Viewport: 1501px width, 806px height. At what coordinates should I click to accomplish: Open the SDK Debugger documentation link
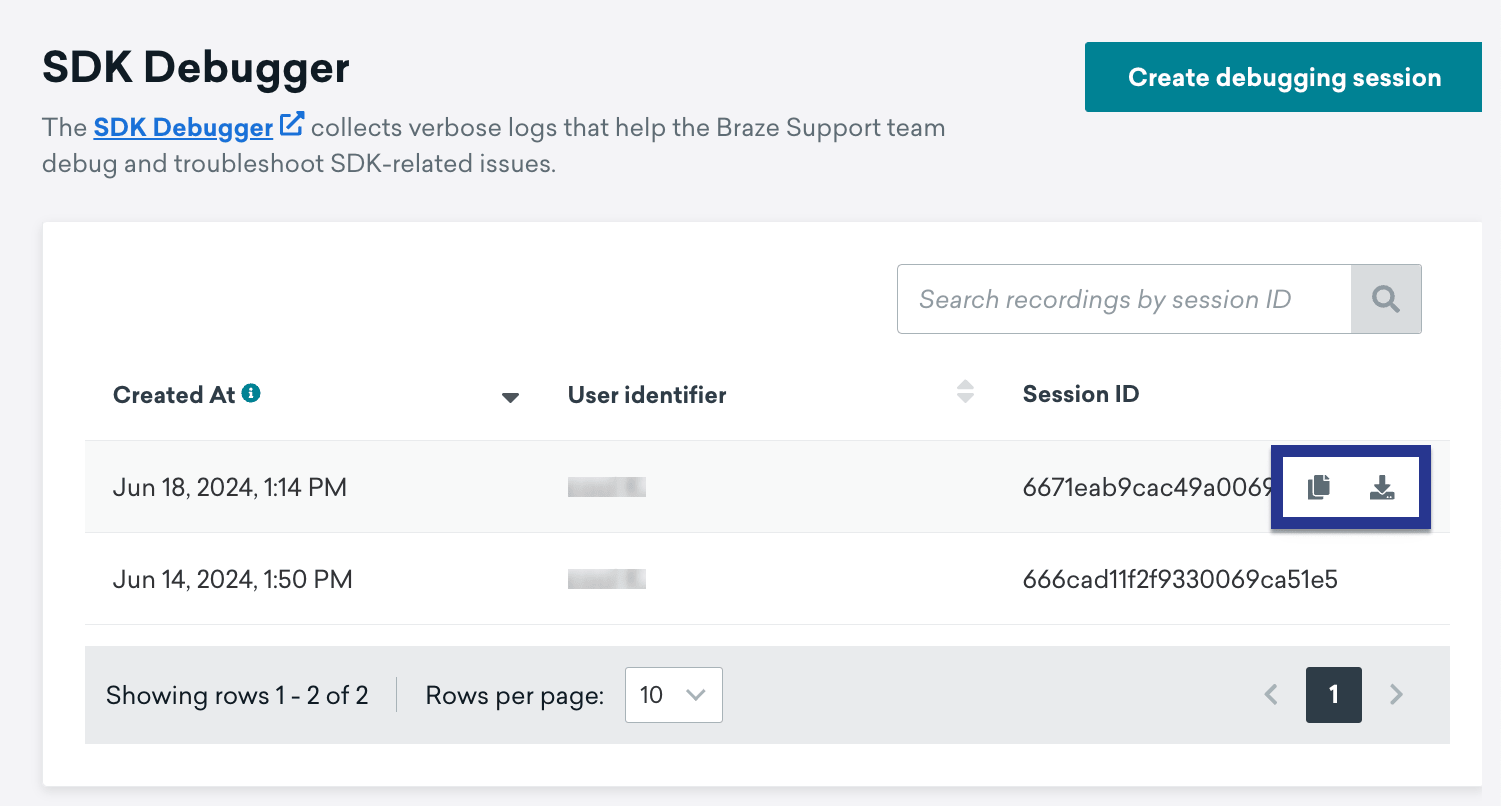coord(183,127)
